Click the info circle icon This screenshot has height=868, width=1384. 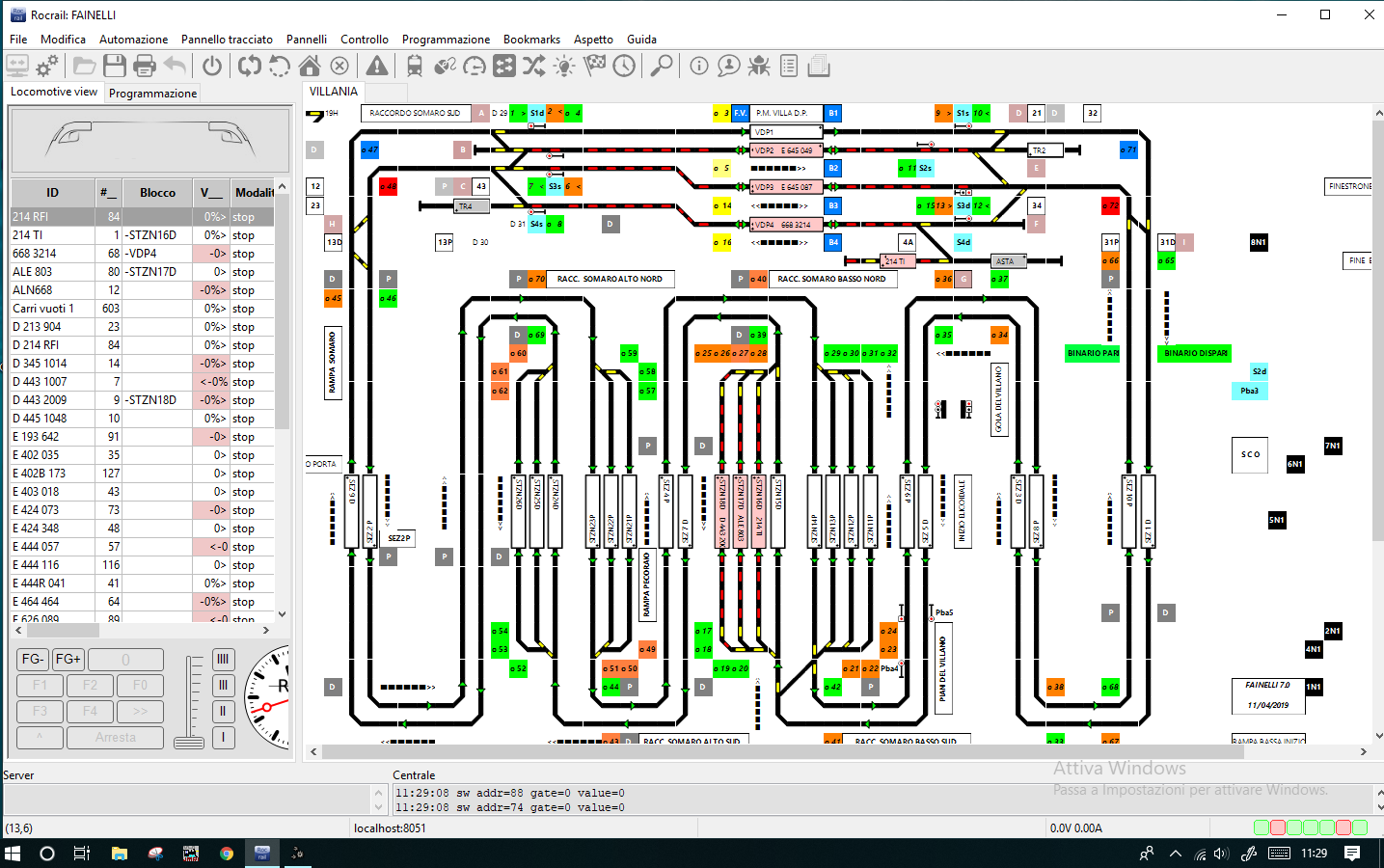(x=699, y=66)
